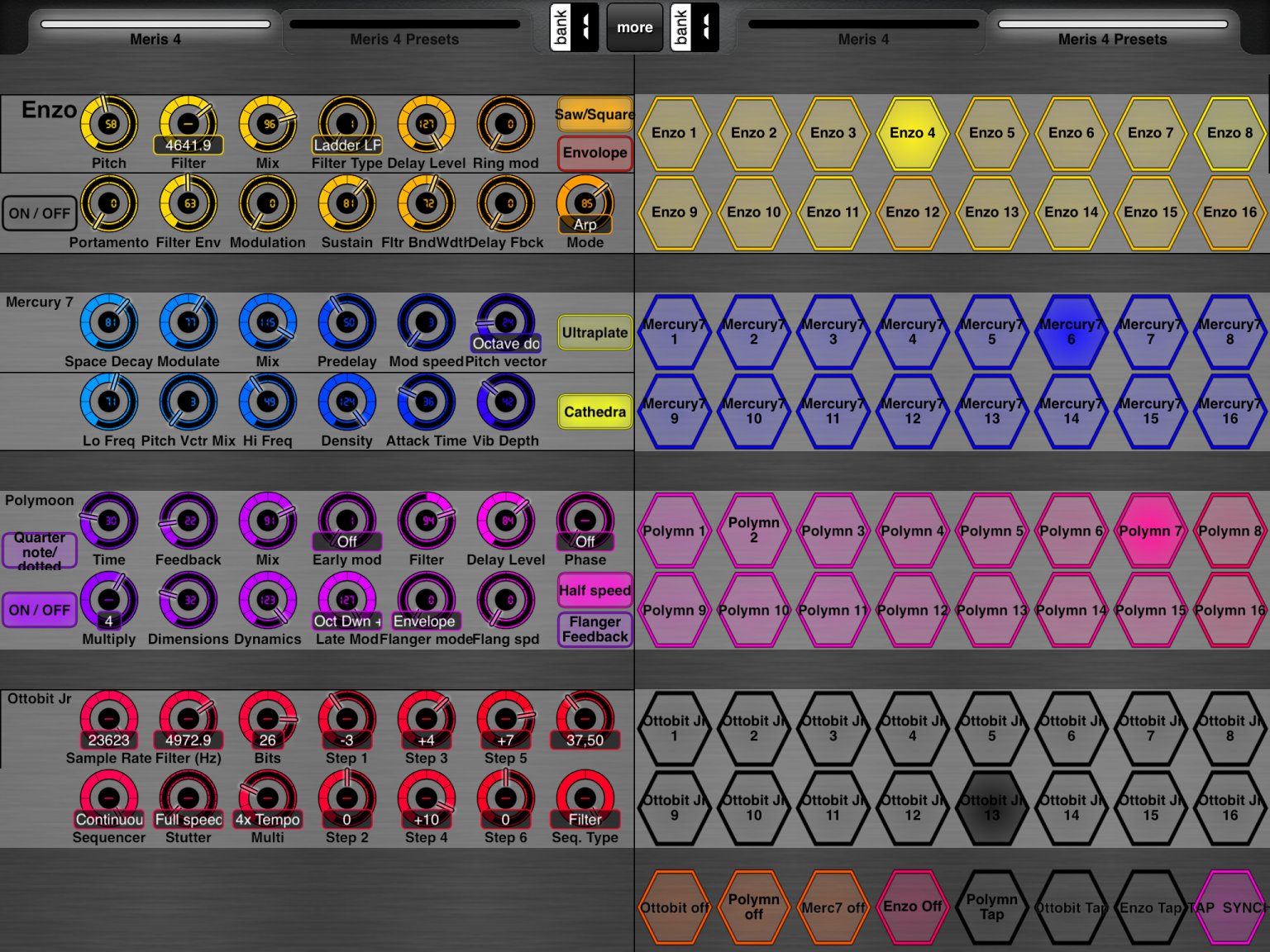This screenshot has height=952, width=1270.
Task: Toggle the Enzo Envolope button
Action: 595,153
